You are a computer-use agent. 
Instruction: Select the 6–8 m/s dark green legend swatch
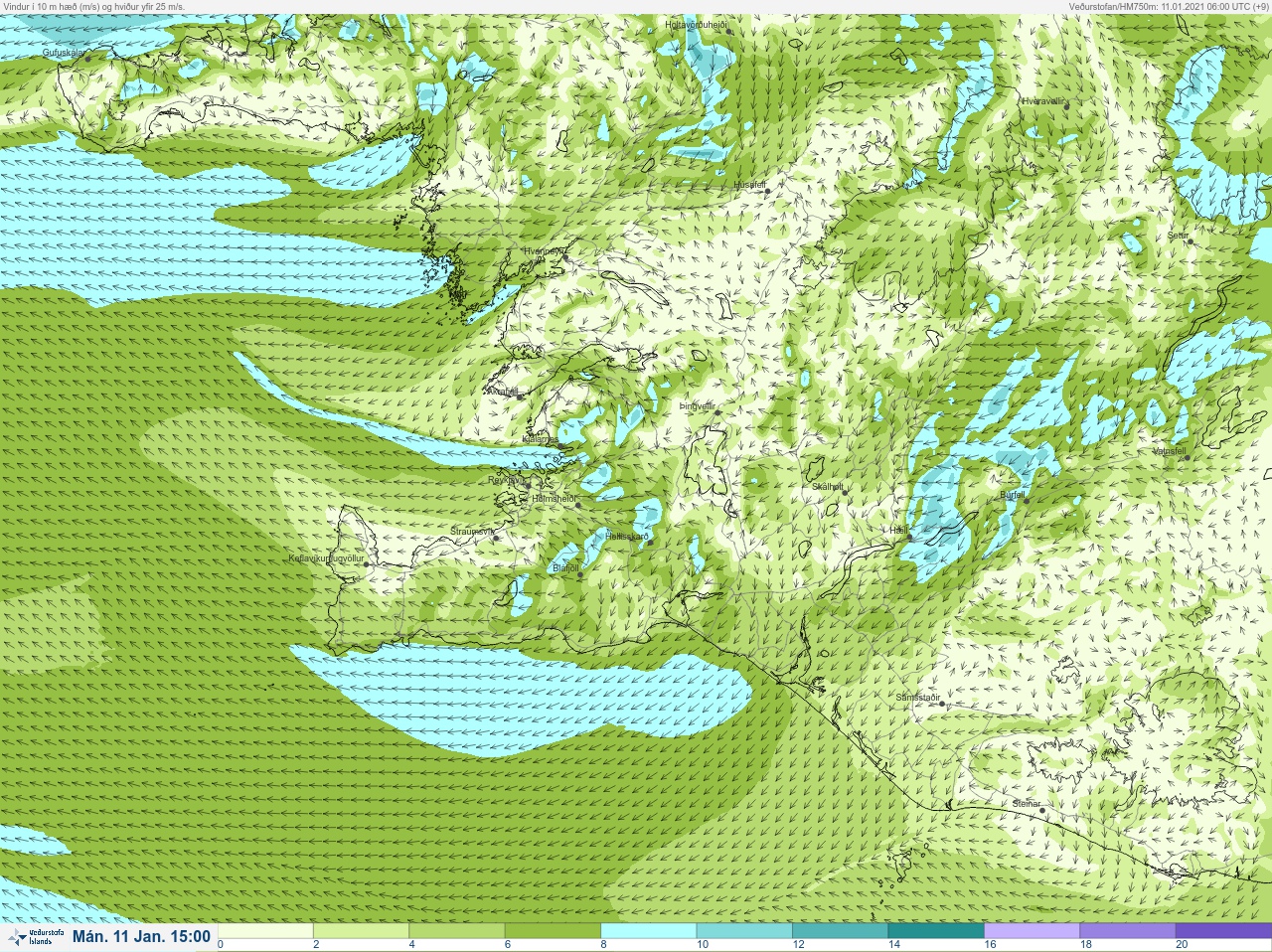(553, 931)
